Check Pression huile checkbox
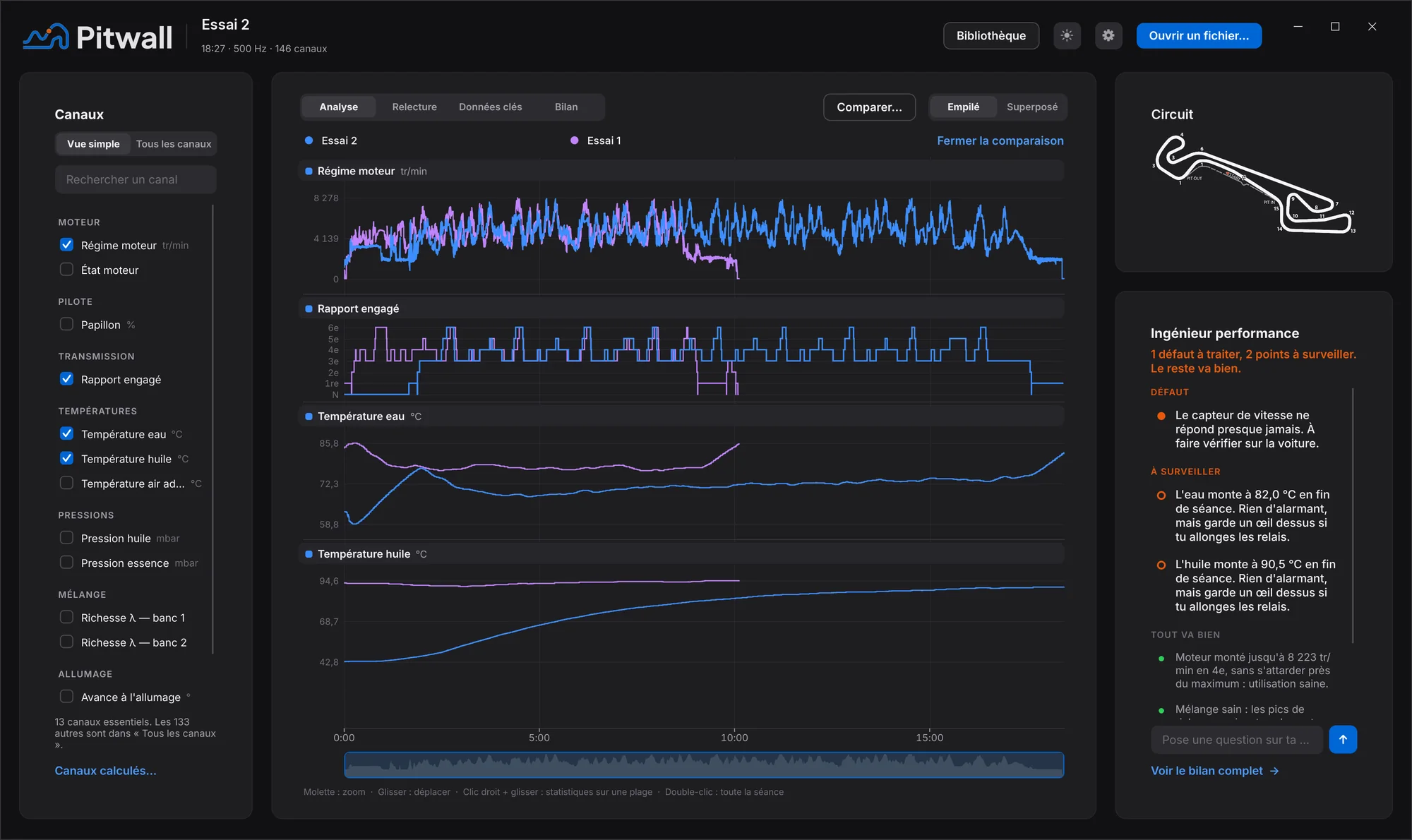The width and height of the screenshot is (1412, 840). point(66,538)
